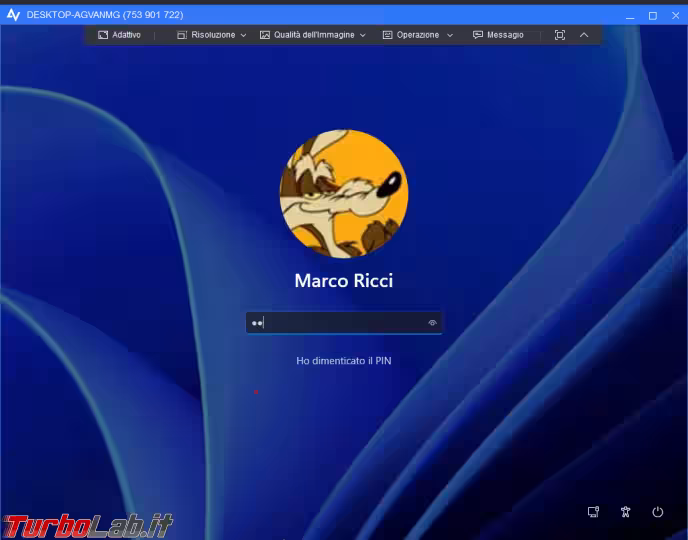Open the Risoluzione dropdown menu
Screen dimensions: 688x540
(211, 35)
